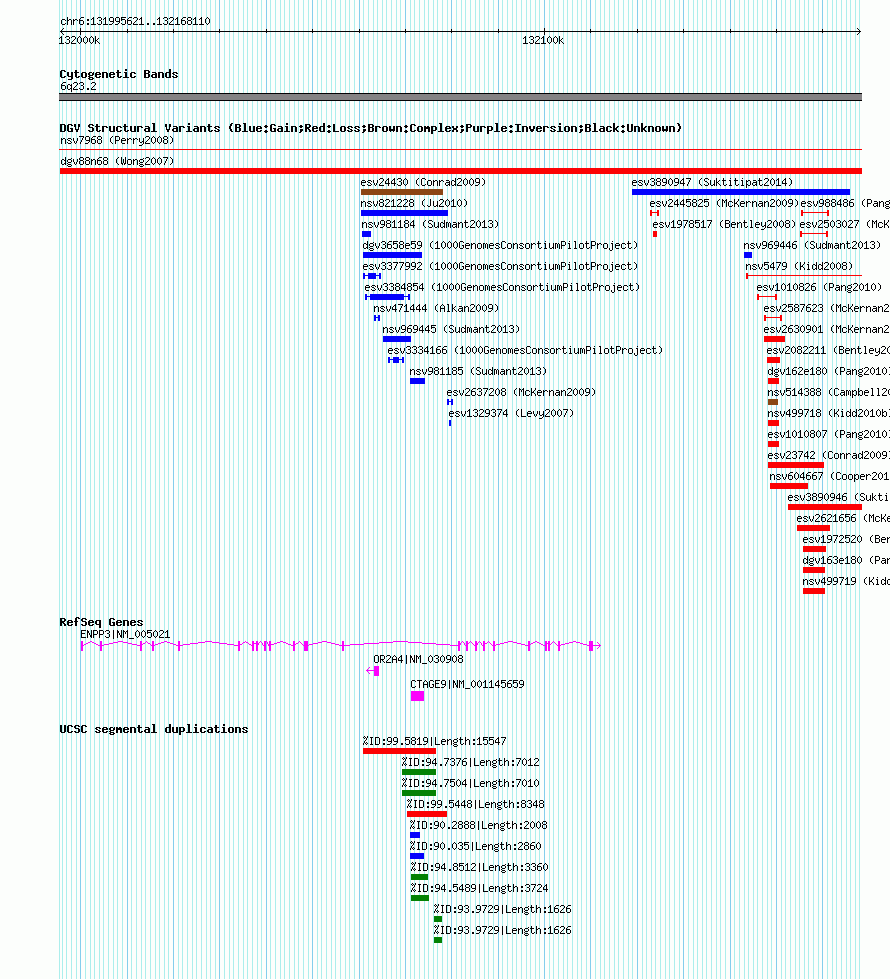Open esv2445825 (McKernan2009) label
The height and width of the screenshot is (979, 890).
(724, 203)
